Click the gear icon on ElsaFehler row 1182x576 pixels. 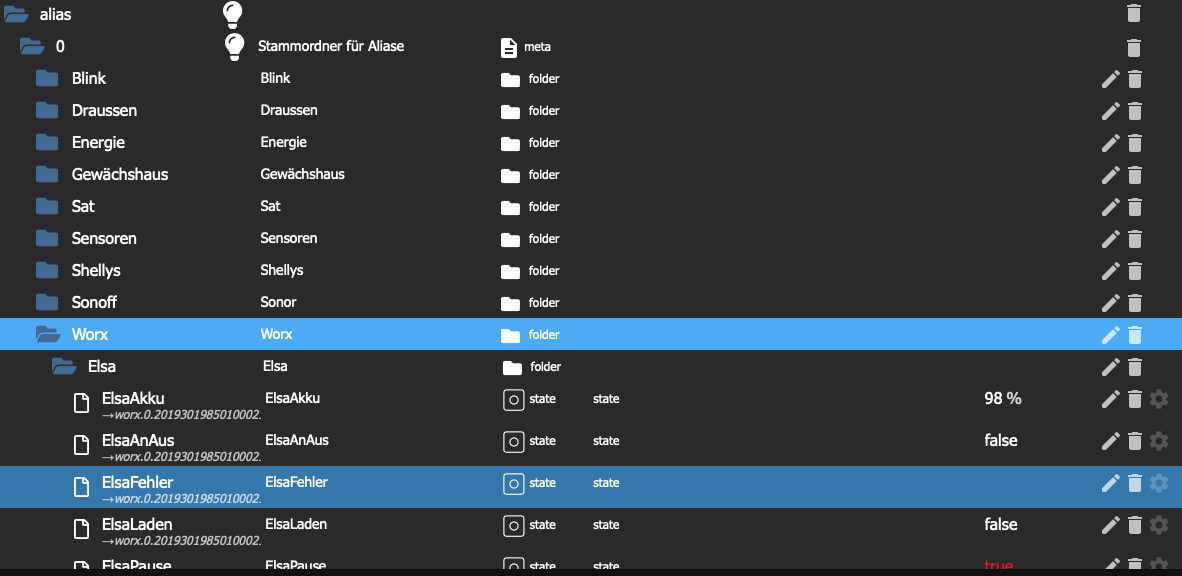click(x=1158, y=483)
